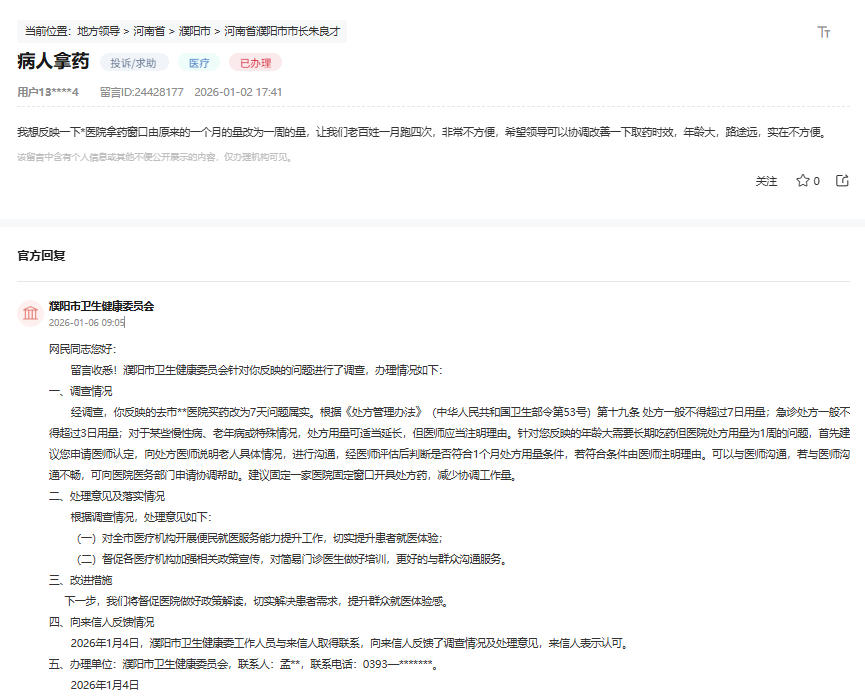Click the government institution avatar icon
Viewport: 865px width, 700px height.
coord(30,313)
